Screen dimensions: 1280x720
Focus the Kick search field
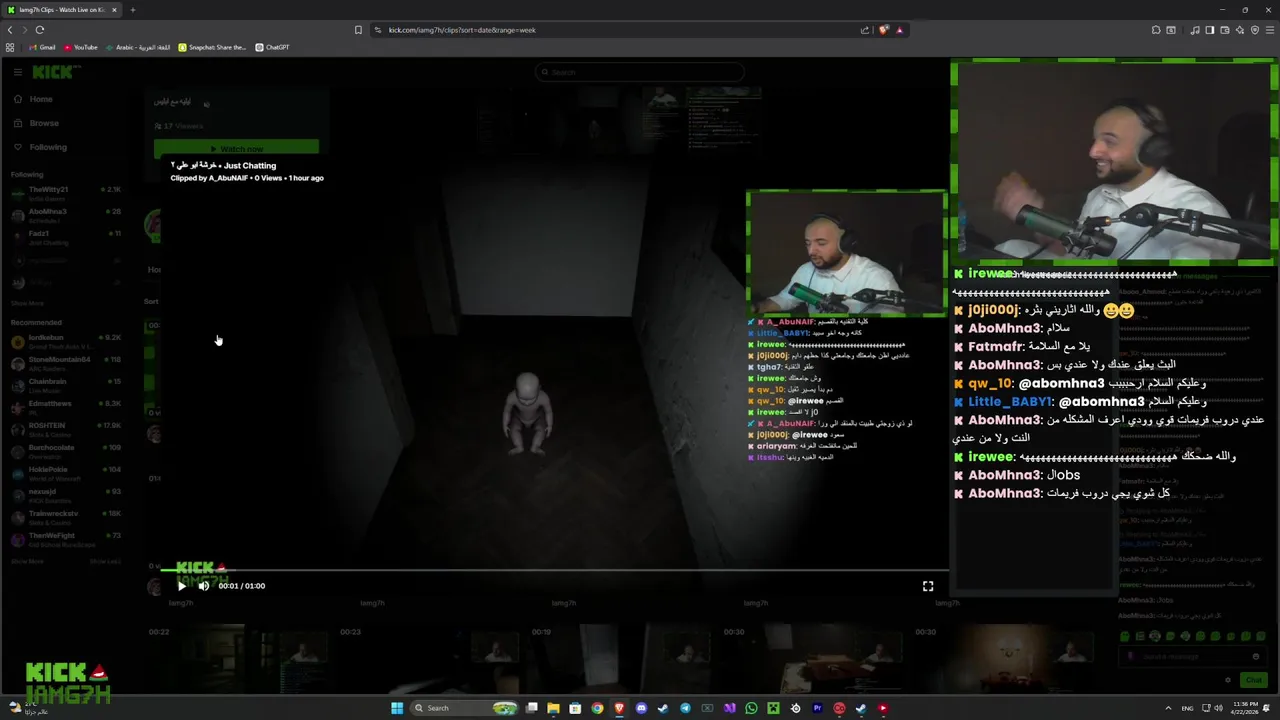(x=640, y=72)
